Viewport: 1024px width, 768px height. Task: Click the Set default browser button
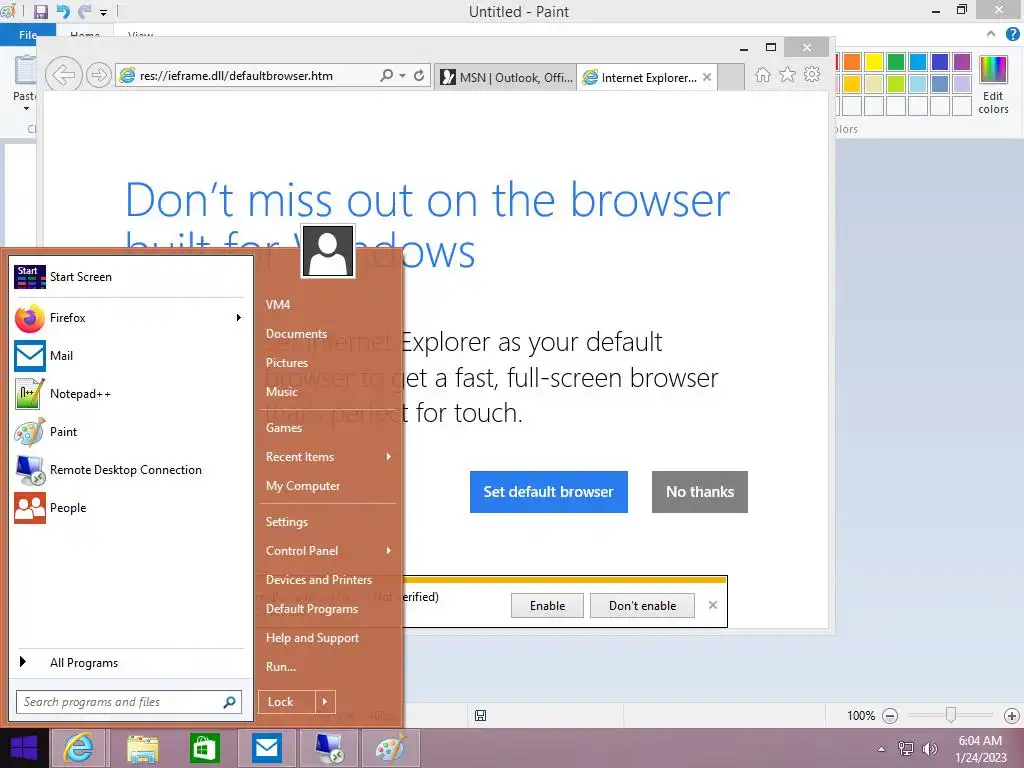[549, 492]
